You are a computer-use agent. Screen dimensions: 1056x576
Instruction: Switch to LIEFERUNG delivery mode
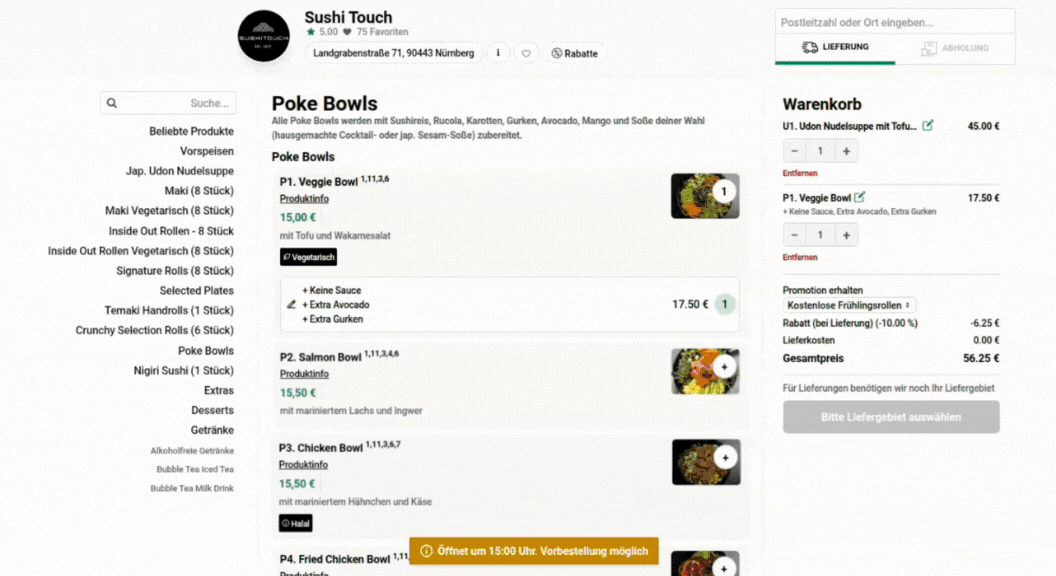point(835,46)
